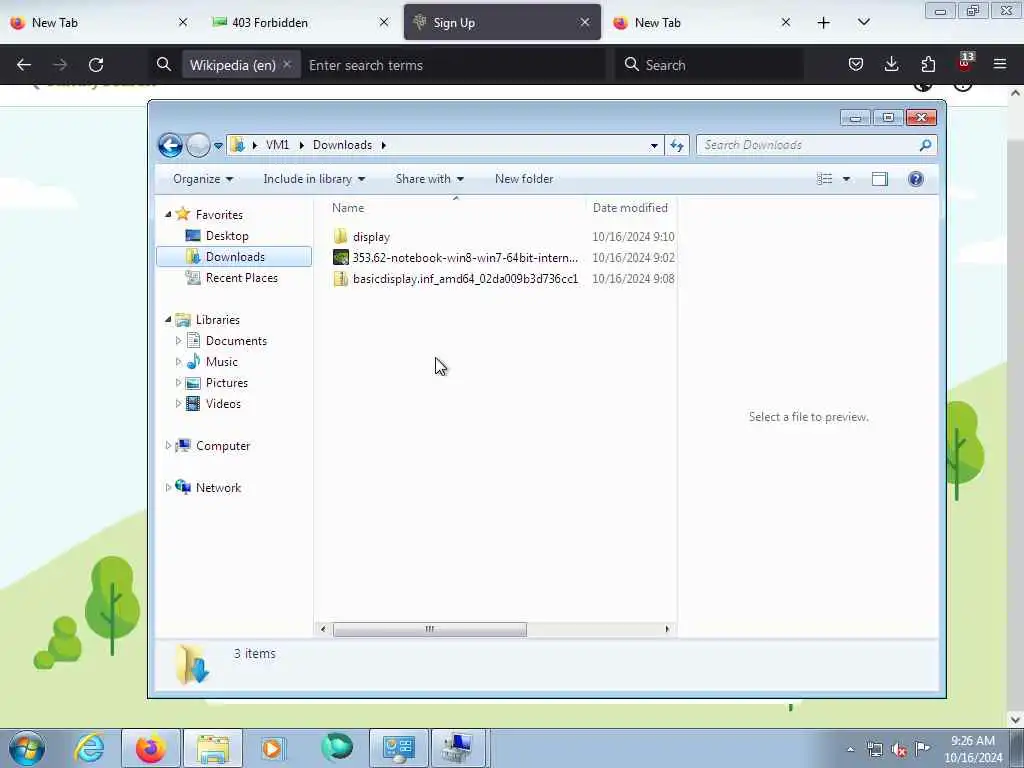Screen dimensions: 1024x768
Task: Select the Videos library icon
Action: point(193,404)
